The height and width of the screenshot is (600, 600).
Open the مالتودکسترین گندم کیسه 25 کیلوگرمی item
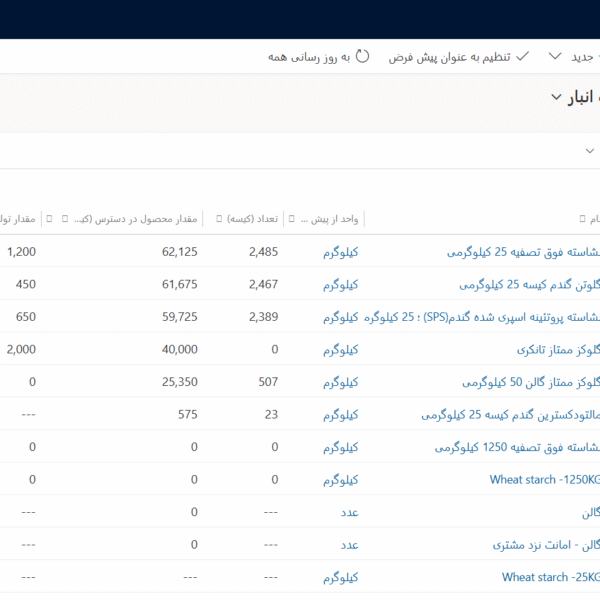coord(510,415)
